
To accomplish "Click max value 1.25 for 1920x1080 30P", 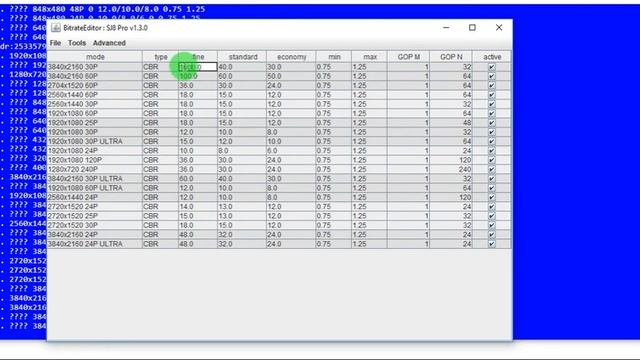I will point(369,132).
